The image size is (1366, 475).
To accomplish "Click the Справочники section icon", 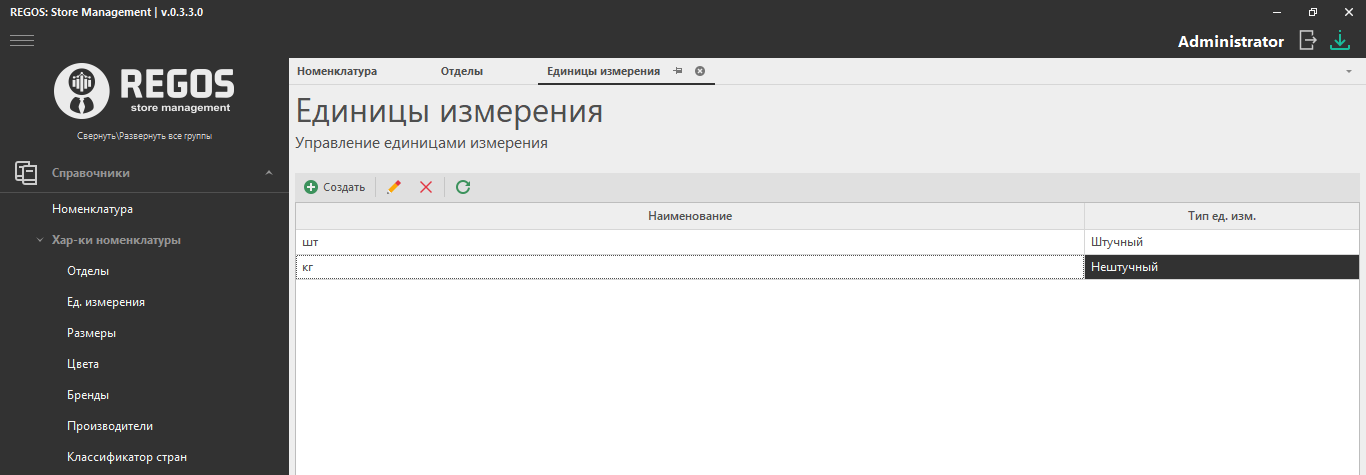I will pyautogui.click(x=26, y=173).
